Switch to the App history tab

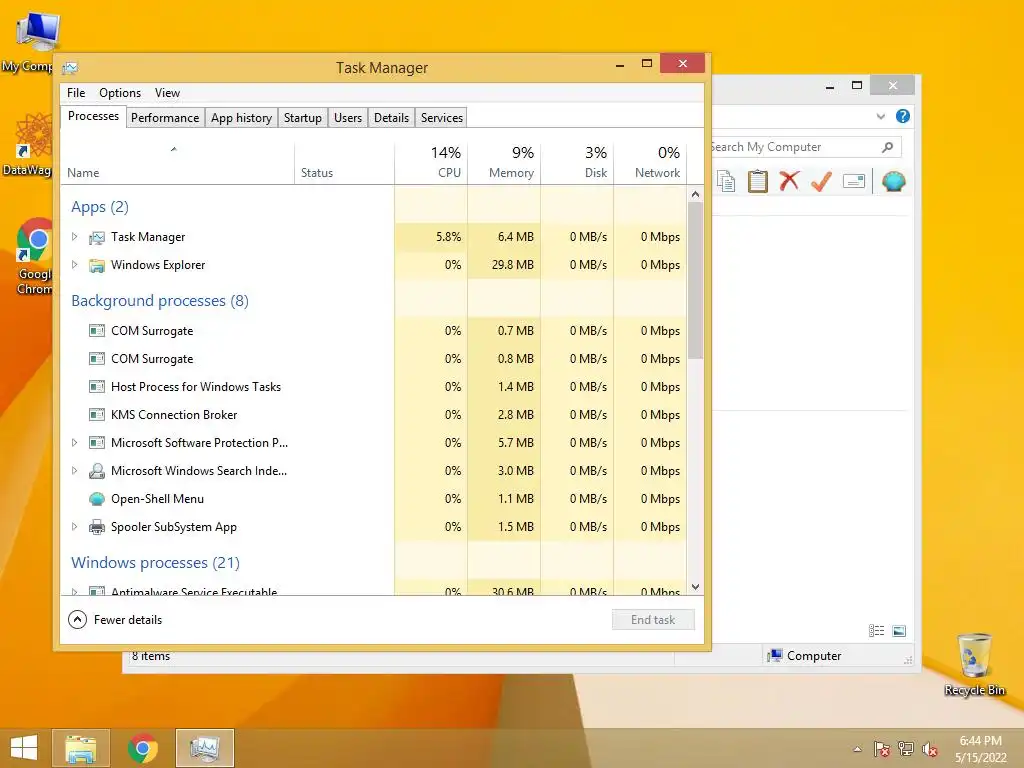click(x=242, y=118)
